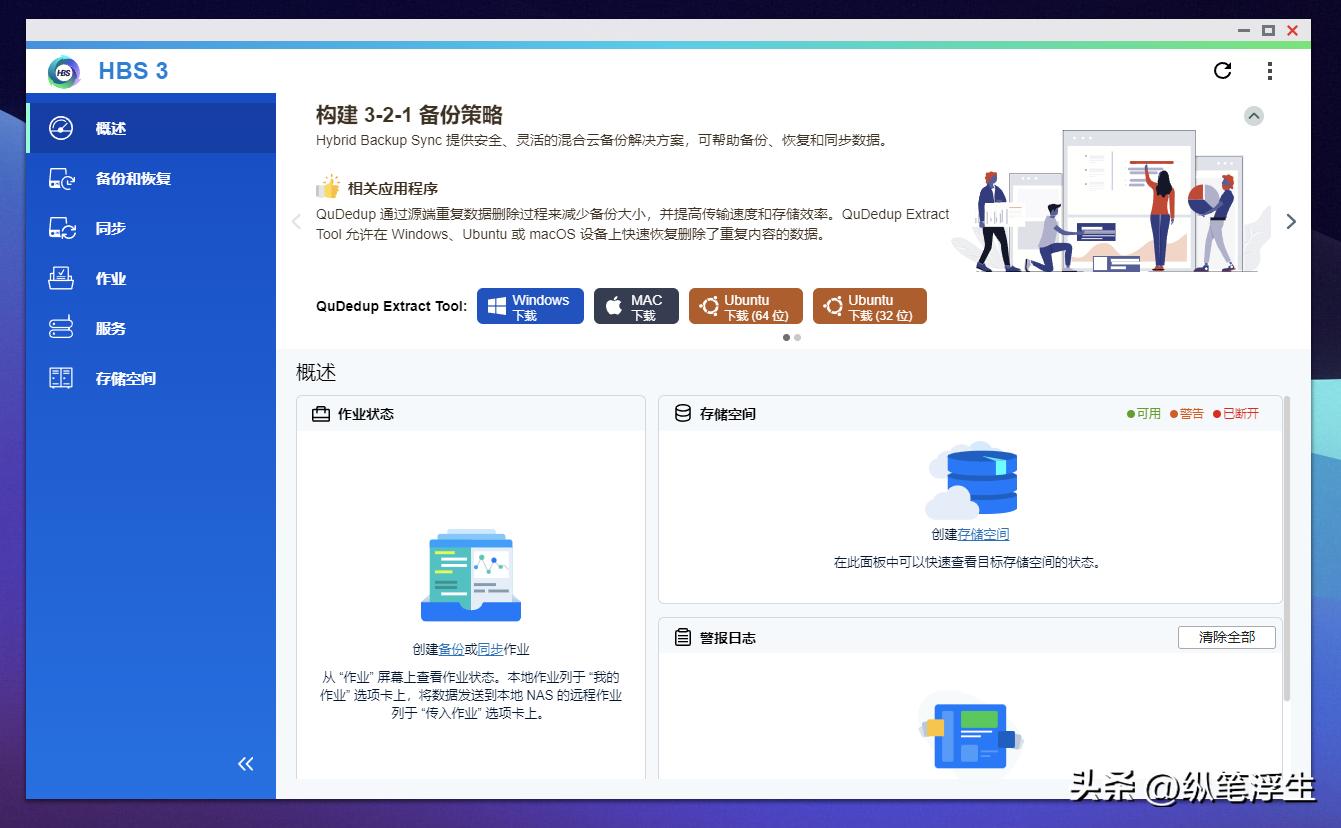Refresh HBS 3 using the reload icon
Screen dimensions: 1341x828
coord(1222,71)
